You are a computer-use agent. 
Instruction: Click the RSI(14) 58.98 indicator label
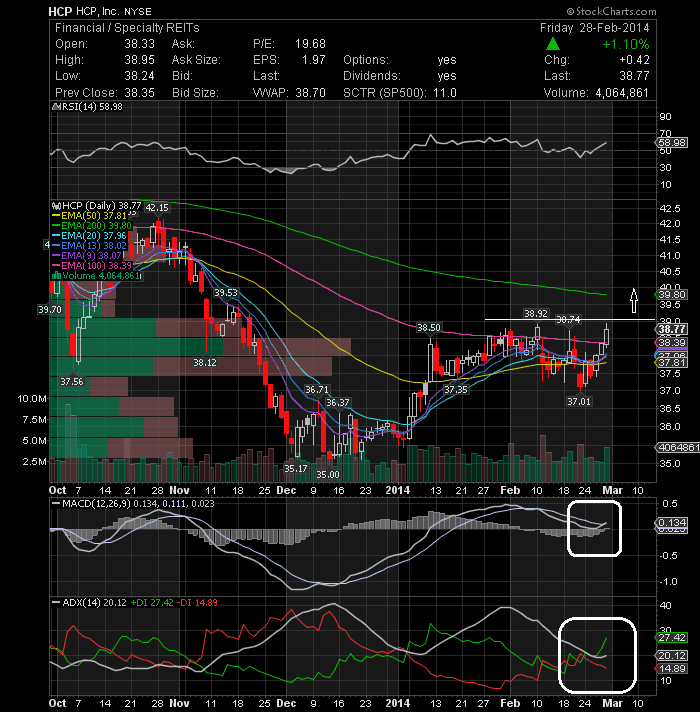88,107
